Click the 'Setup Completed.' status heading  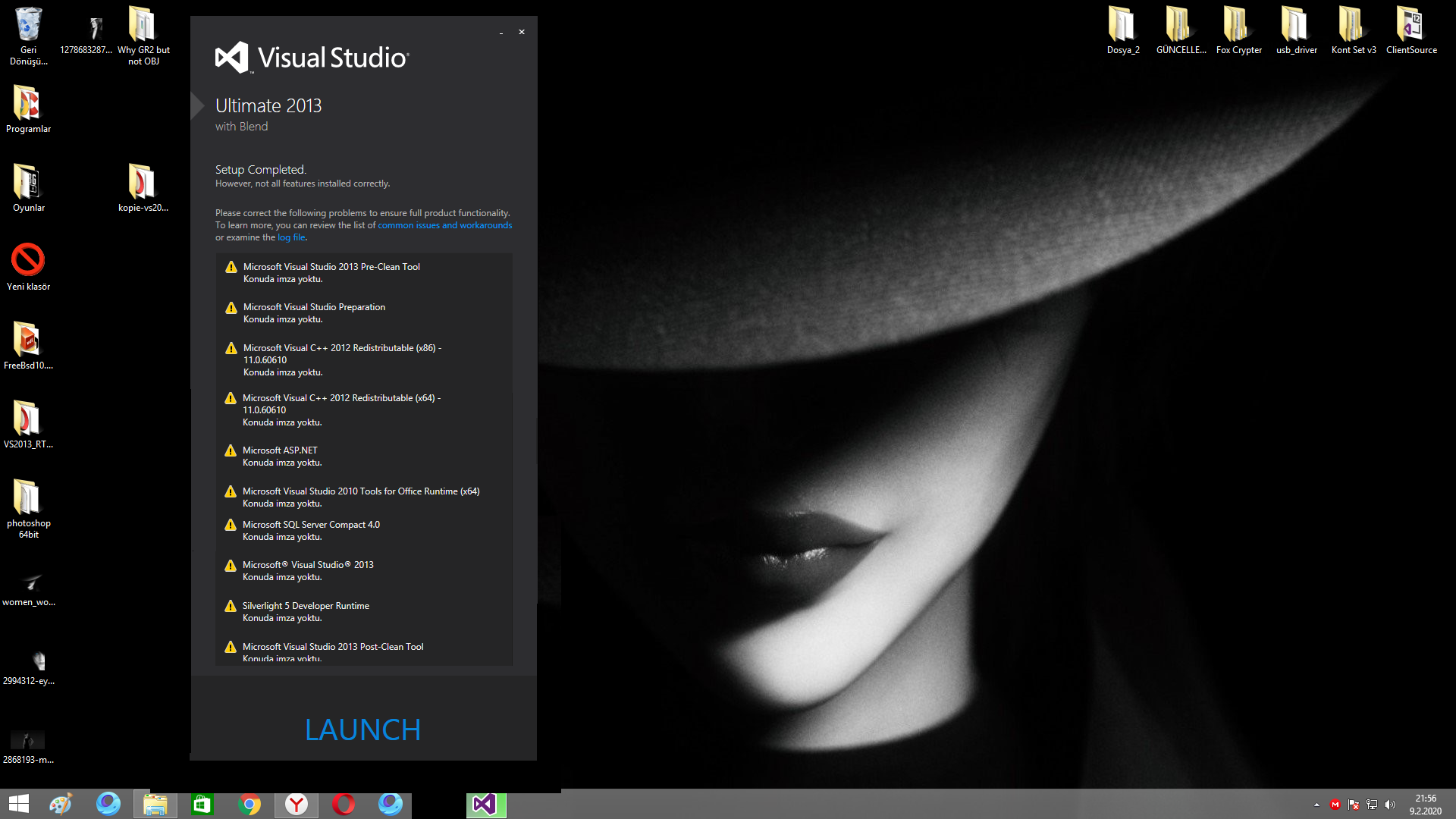tap(260, 170)
